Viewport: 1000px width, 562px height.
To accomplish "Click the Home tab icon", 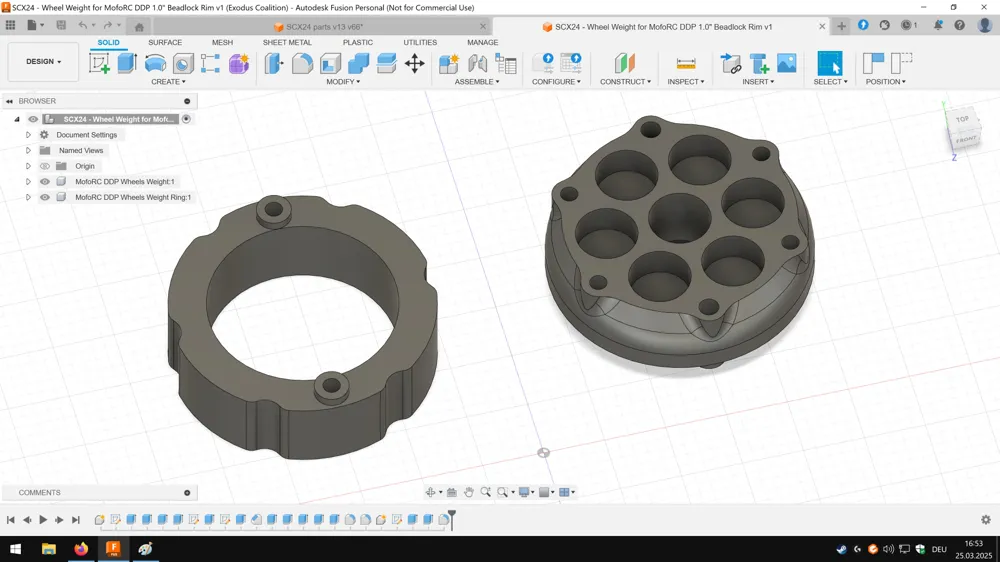I will tap(139, 27).
